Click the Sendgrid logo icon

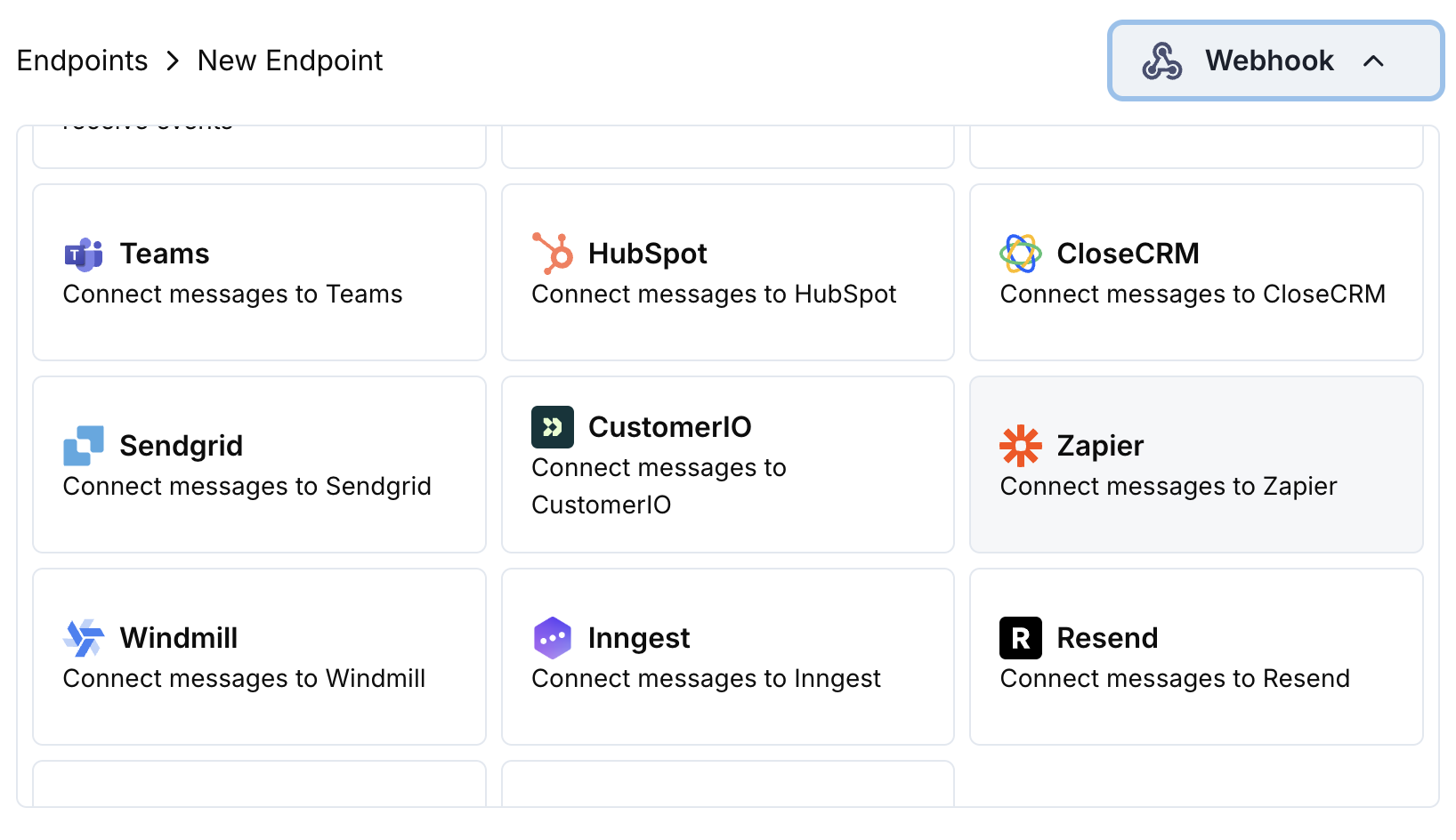pos(83,446)
